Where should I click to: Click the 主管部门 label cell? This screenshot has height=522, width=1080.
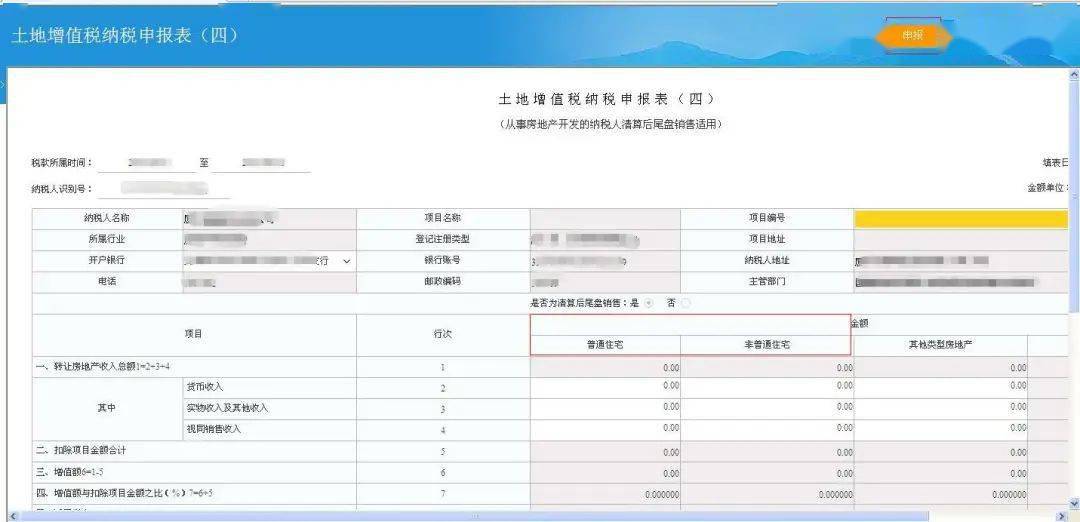click(767, 282)
